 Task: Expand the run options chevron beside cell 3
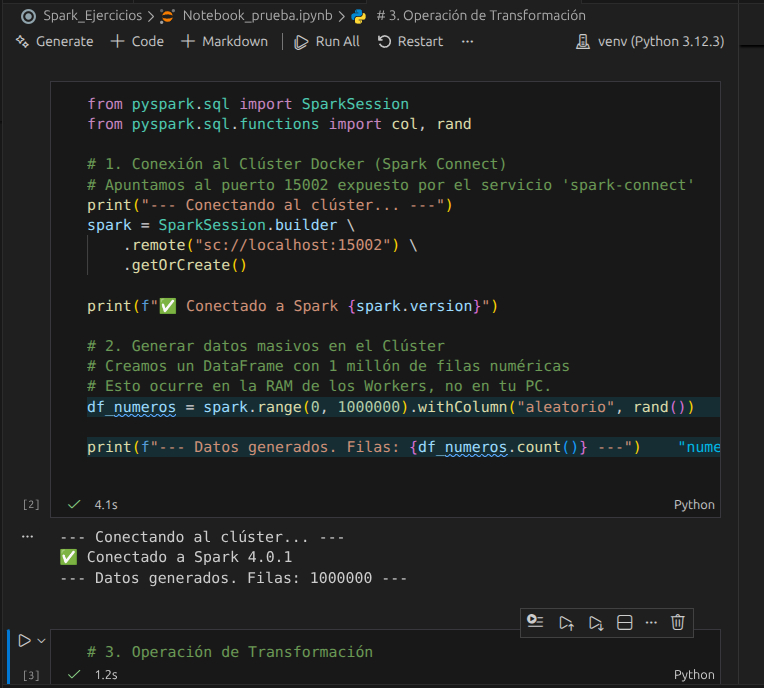pyautogui.click(x=42, y=640)
